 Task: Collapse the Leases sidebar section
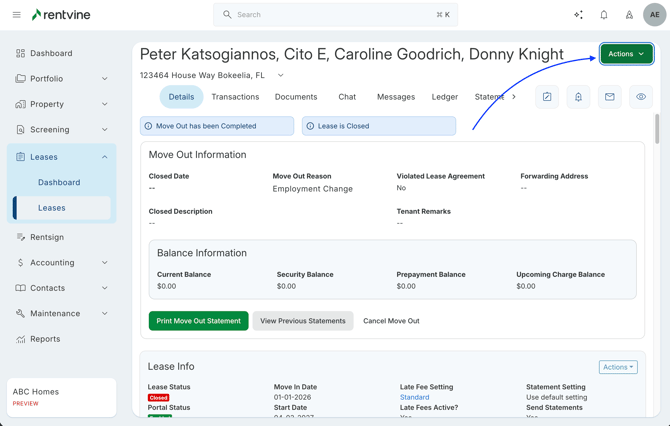click(104, 157)
